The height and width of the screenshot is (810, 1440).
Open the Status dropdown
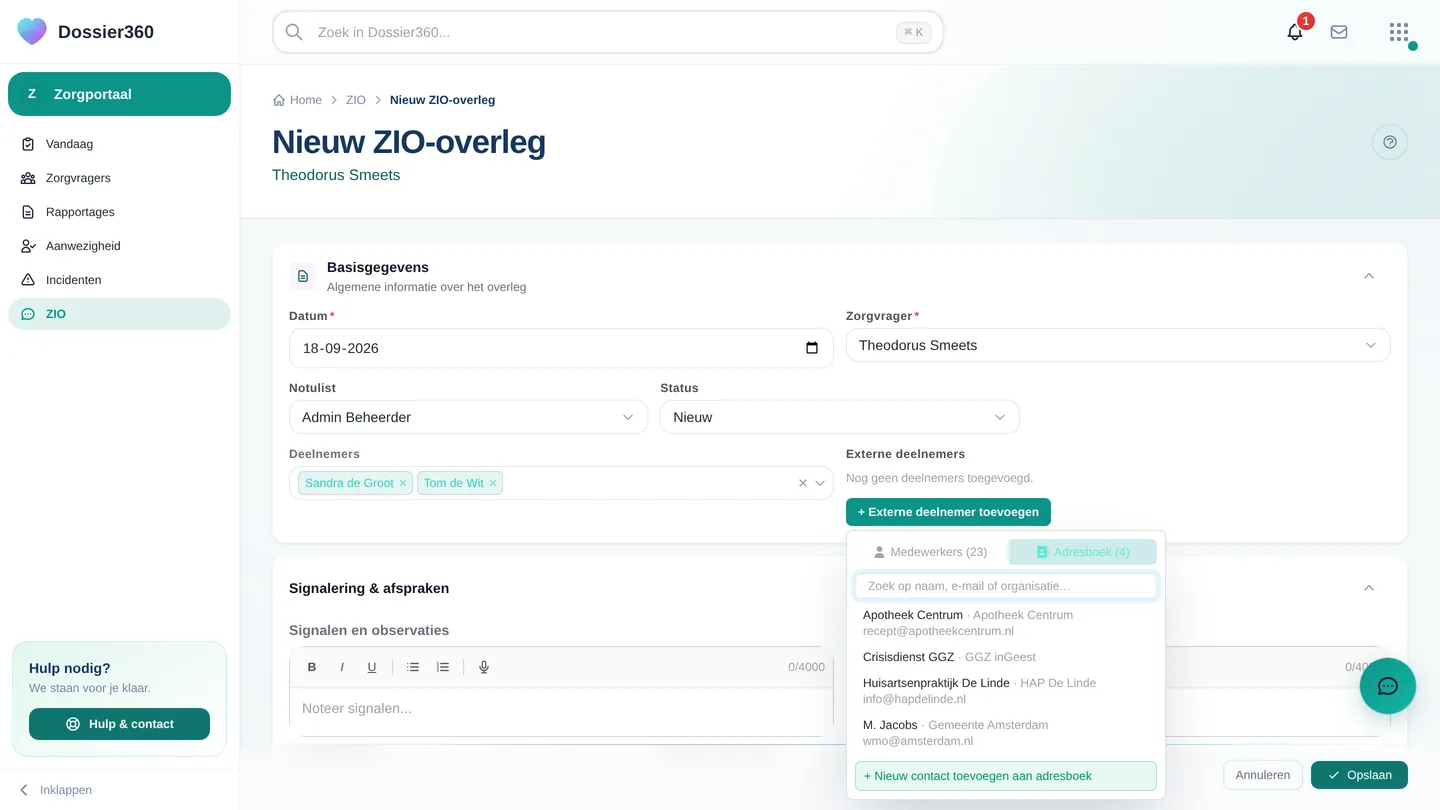pyautogui.click(x=839, y=417)
